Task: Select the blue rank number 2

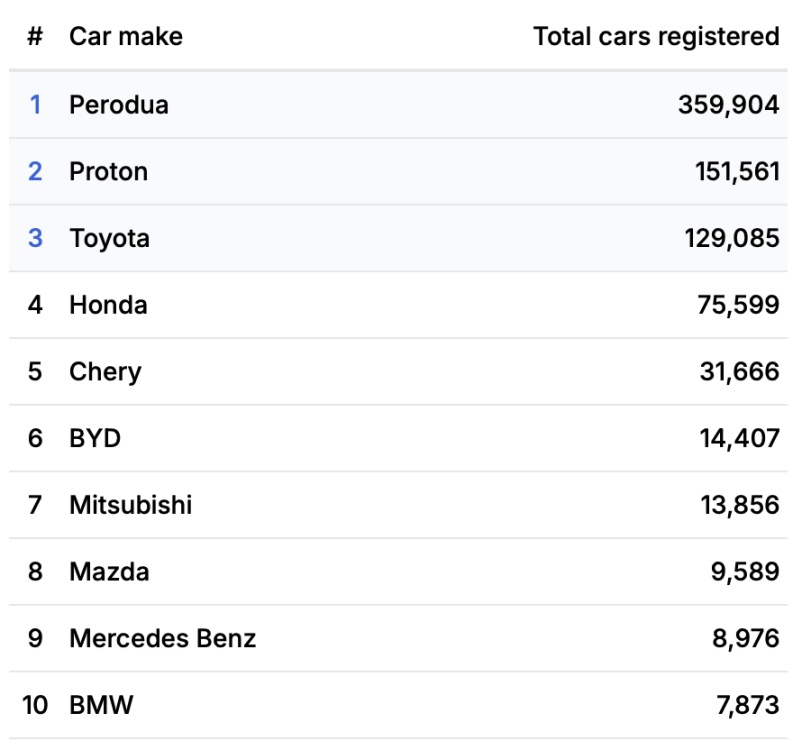Action: pos(35,172)
